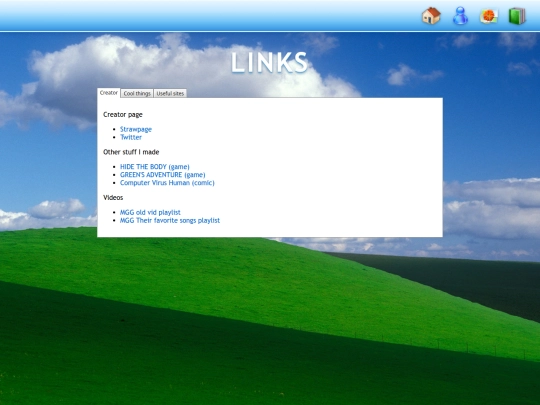The height and width of the screenshot is (405, 540).
Task: Select the Creator tab
Action: [109, 93]
